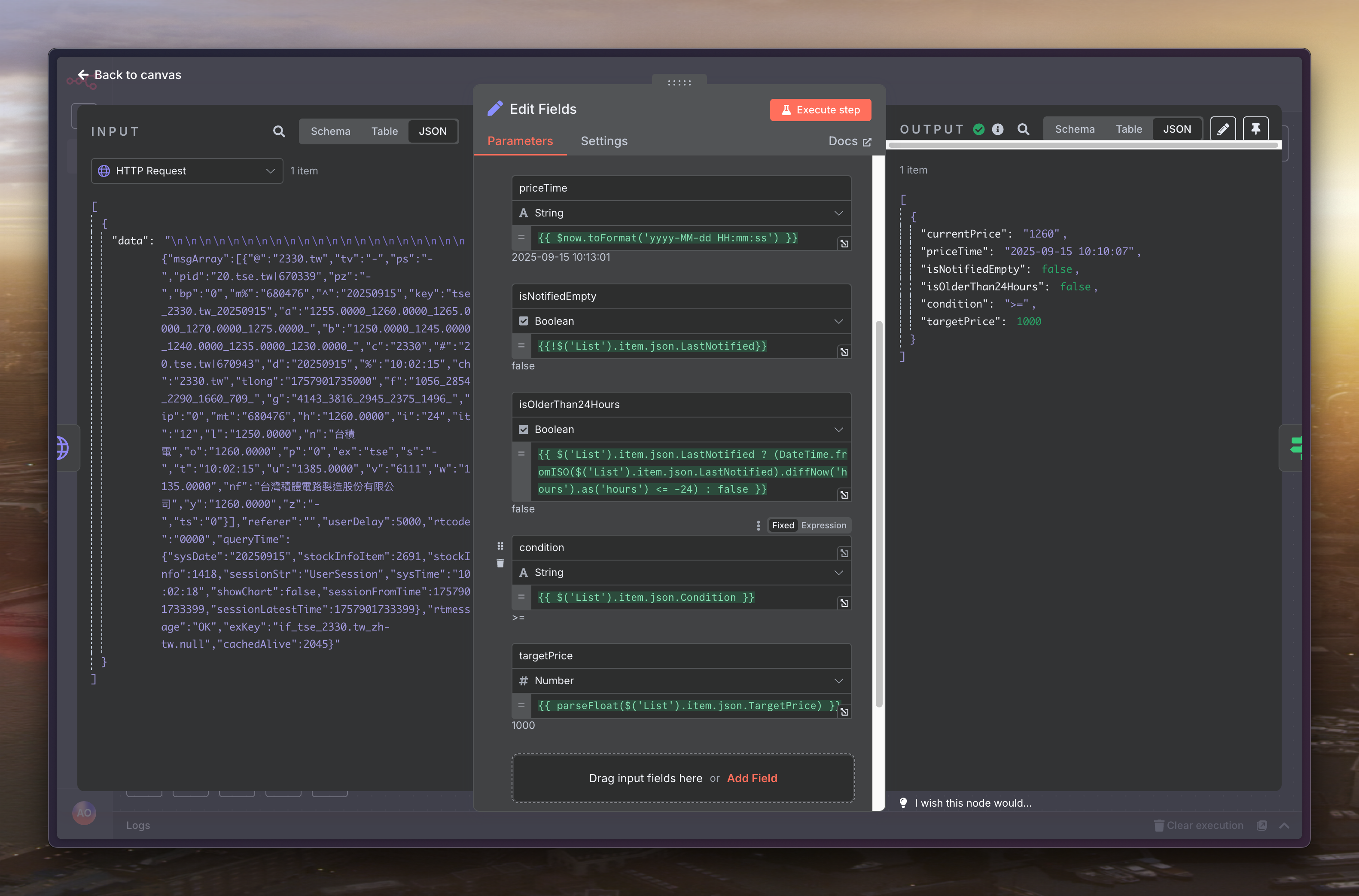Click the parameters panel vertical scrollbar

click(878, 514)
